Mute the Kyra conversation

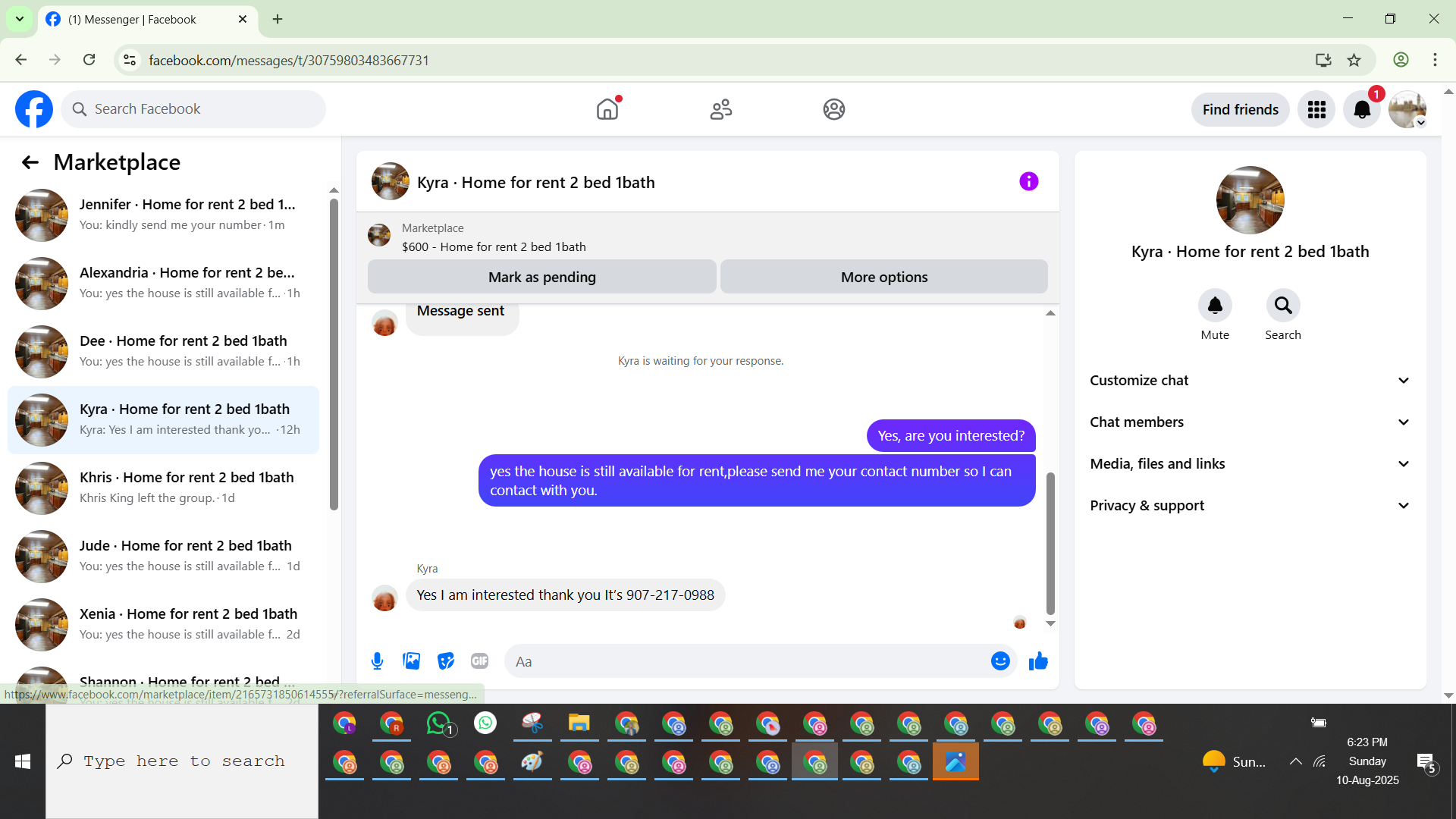pos(1215,306)
